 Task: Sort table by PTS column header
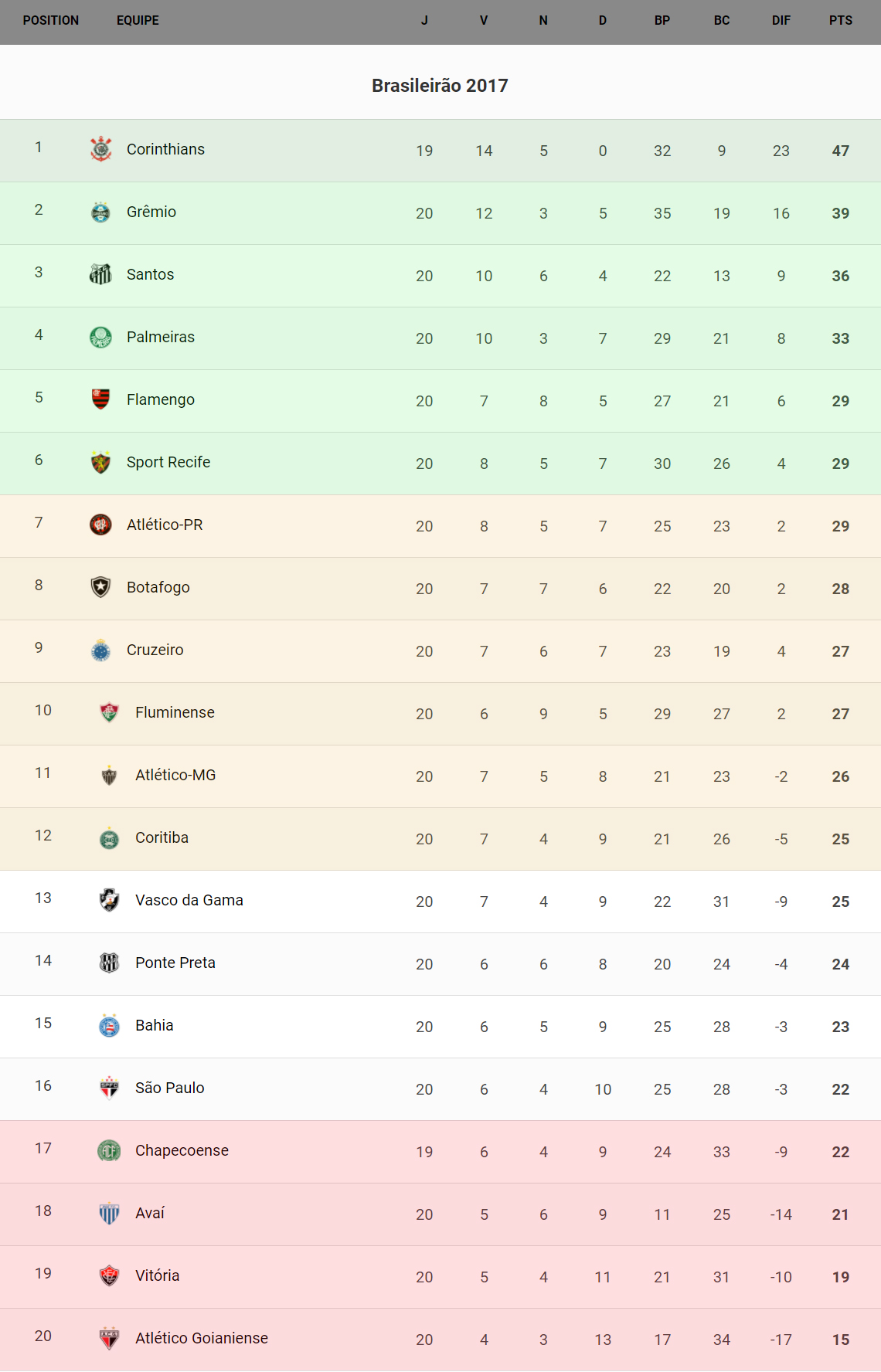pyautogui.click(x=840, y=21)
